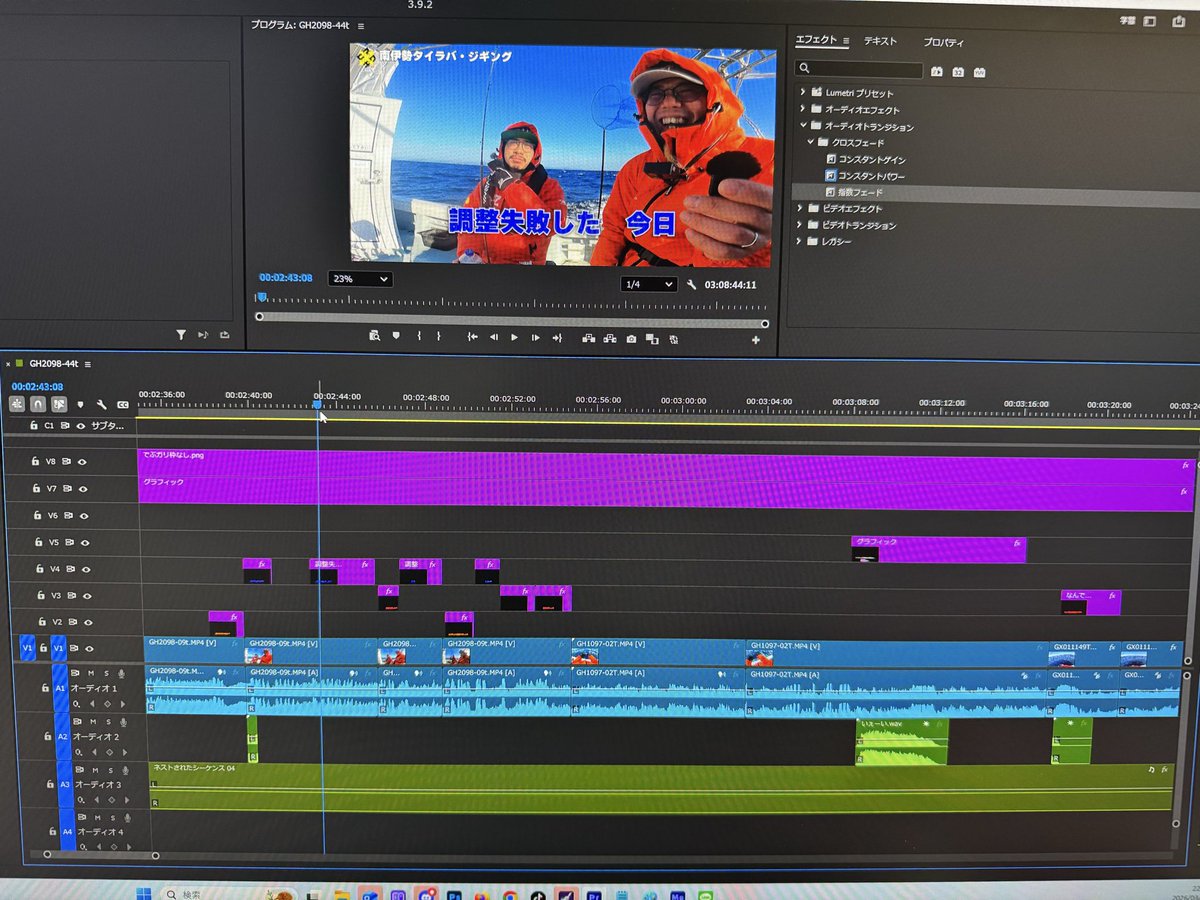Select the コンスタントゲイン transition
1200x900 pixels.
(x=871, y=160)
